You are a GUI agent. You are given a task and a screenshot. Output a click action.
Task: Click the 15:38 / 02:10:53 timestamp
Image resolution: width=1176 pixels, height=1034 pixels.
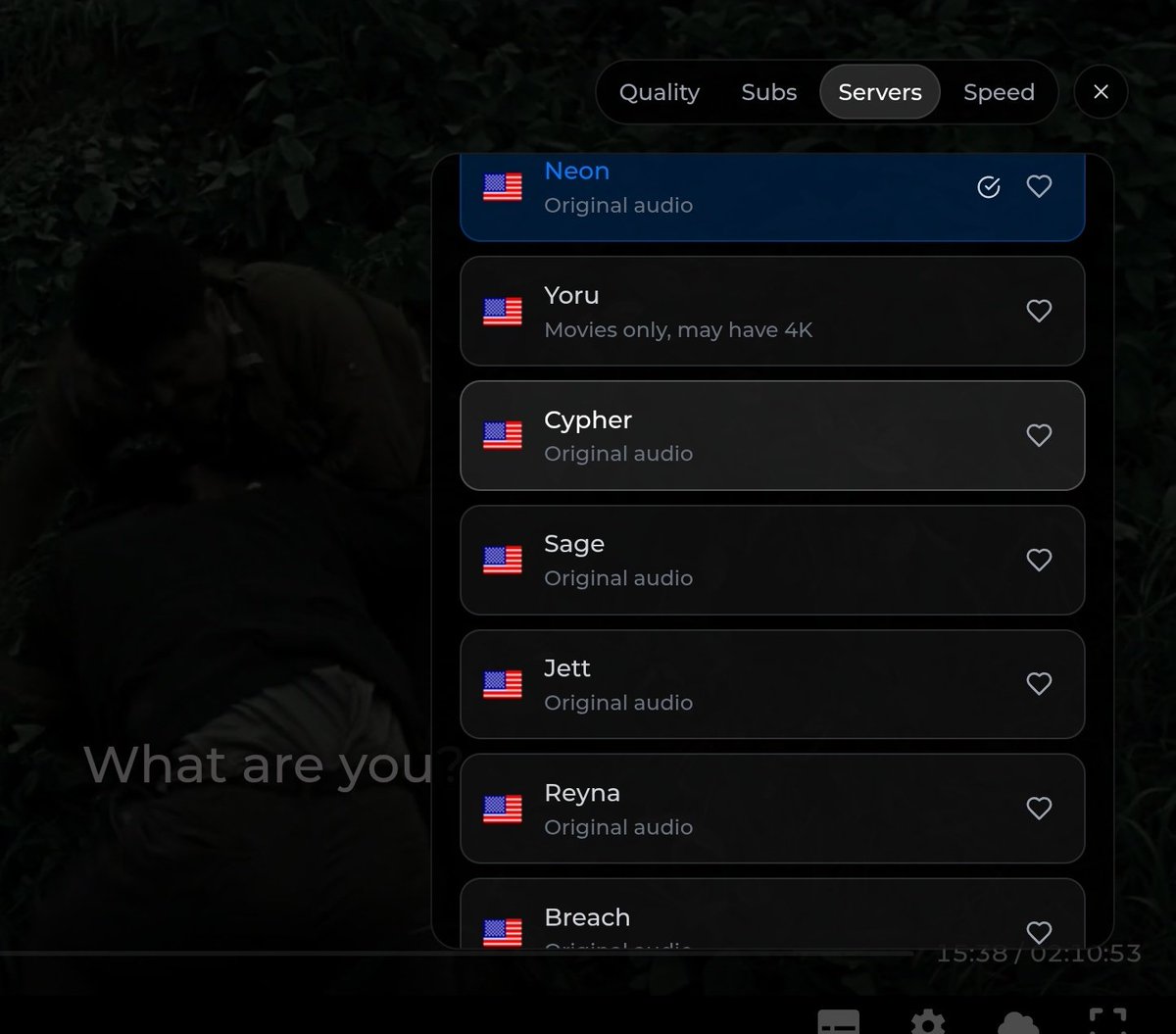coord(1039,954)
